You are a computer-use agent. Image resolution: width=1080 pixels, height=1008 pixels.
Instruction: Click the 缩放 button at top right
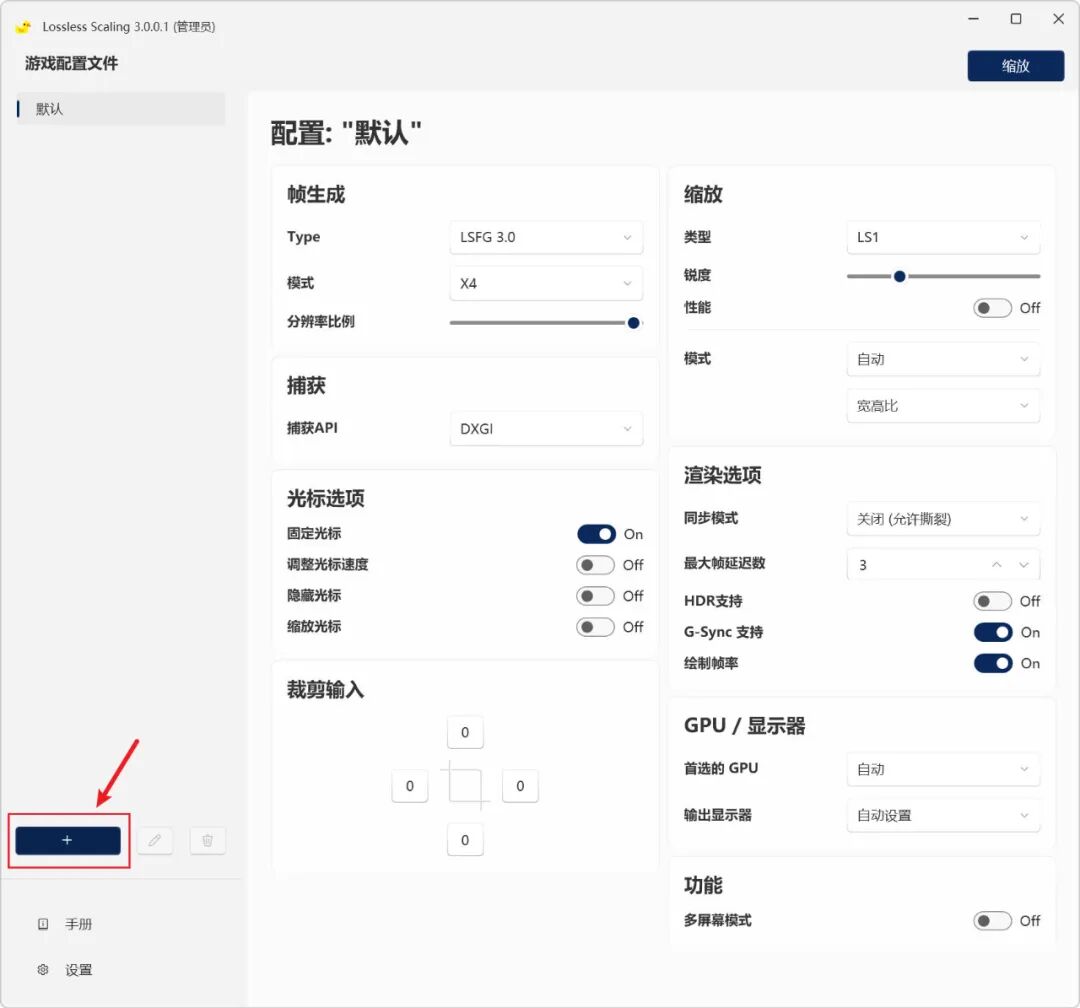(1016, 66)
